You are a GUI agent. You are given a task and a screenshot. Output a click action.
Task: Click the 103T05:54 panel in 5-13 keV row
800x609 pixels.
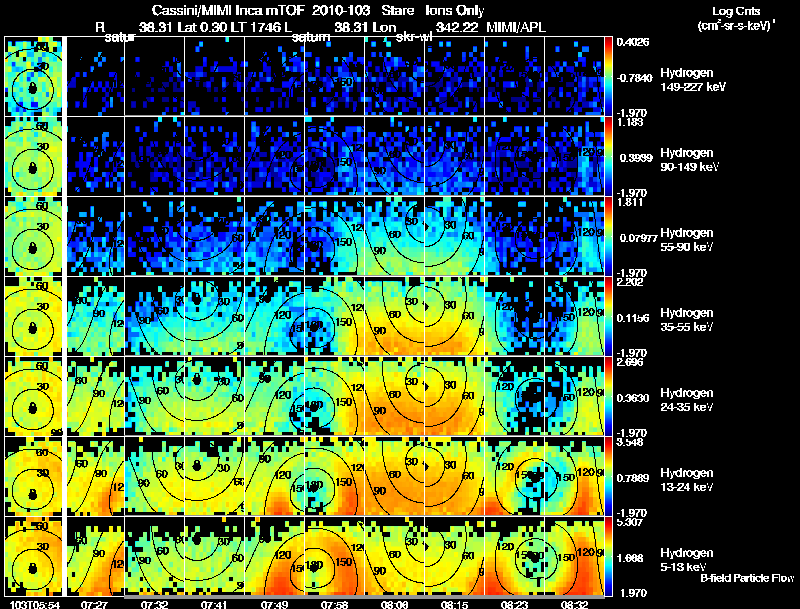pos(33,556)
